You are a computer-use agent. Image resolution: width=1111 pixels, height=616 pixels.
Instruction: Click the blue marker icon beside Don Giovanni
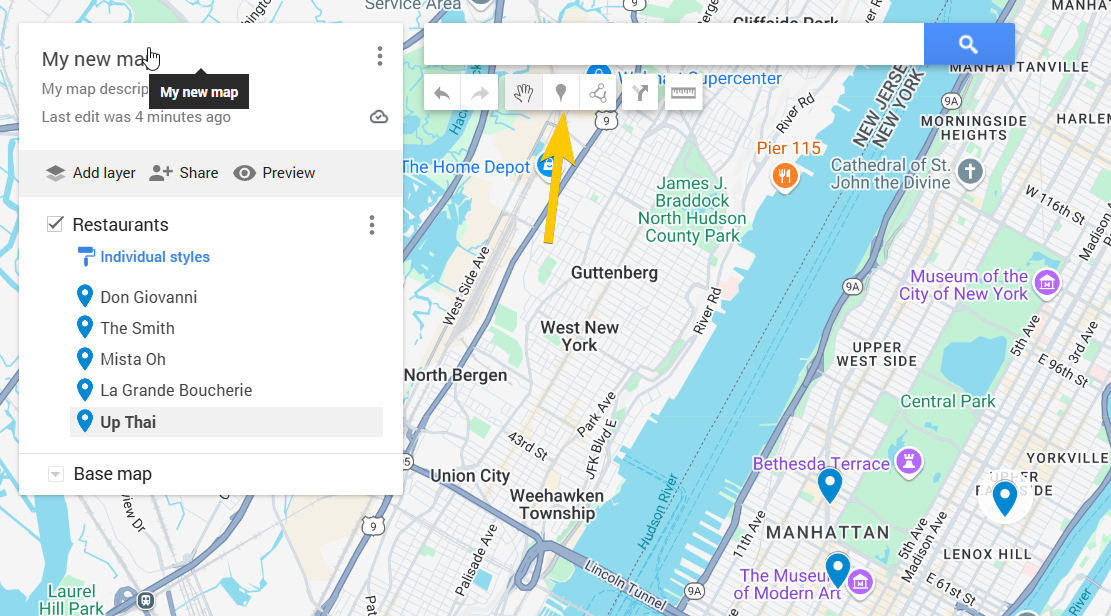pyautogui.click(x=84, y=295)
